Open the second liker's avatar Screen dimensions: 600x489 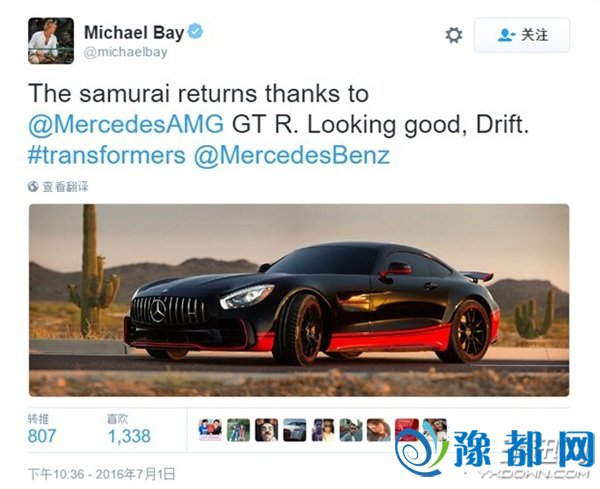click(238, 430)
